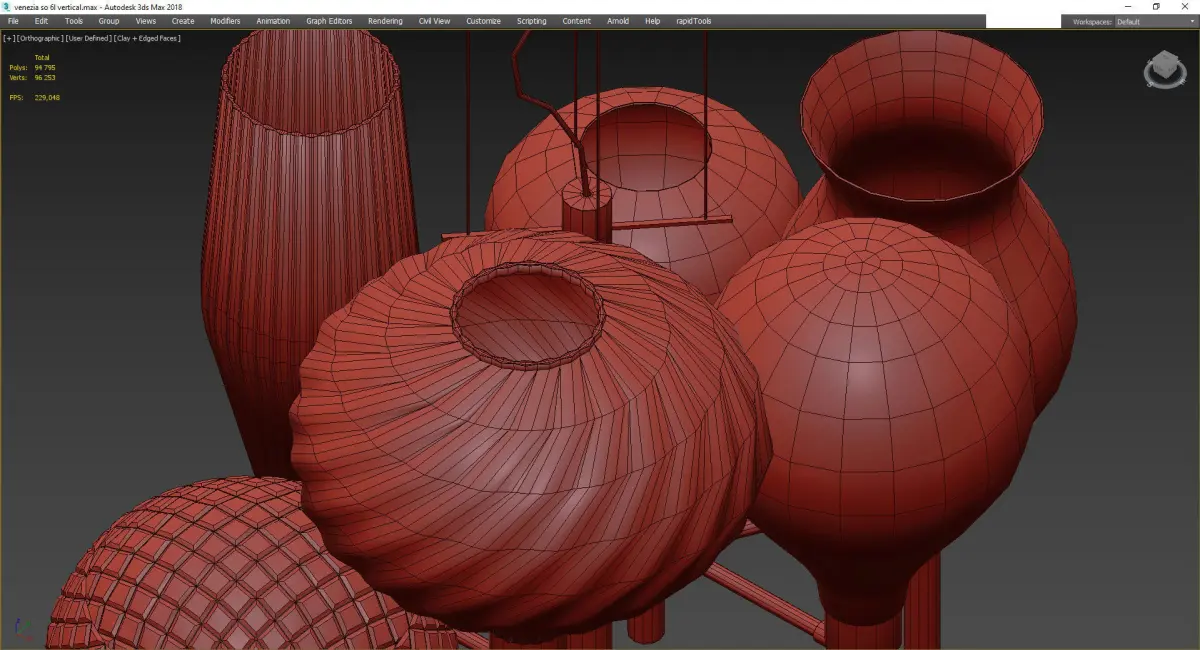Click the Polys: 94 795 statistic
Viewport: 1200px width, 650px height.
pyautogui.click(x=32, y=67)
